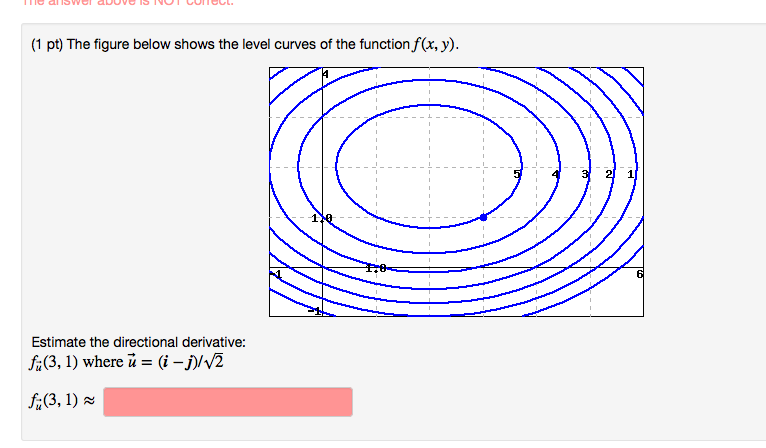This screenshot has height=448, width=766.
Task: Click the 'Estimate the directional derivative' text
Action: (x=138, y=342)
